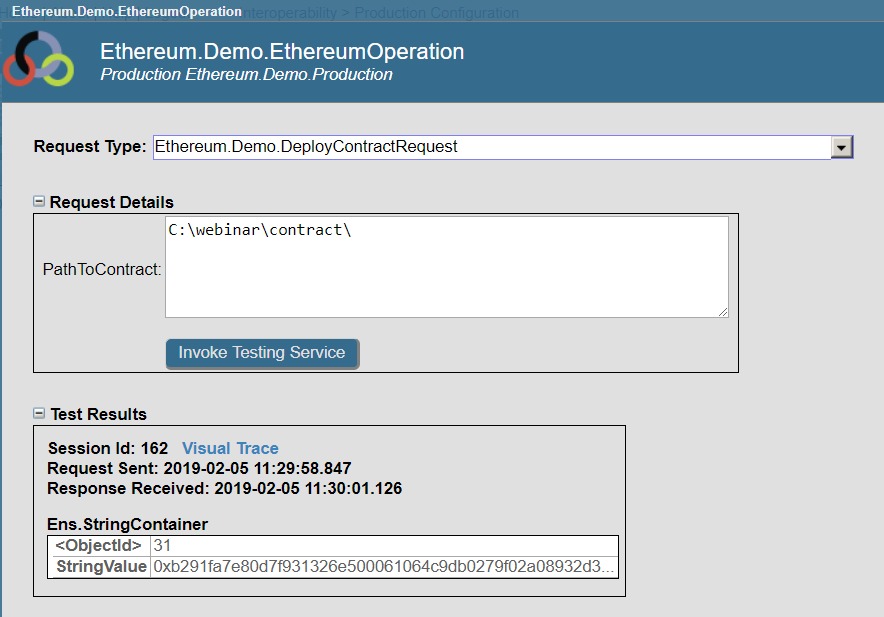Click the header title Ethereum.Demo.EthereumOperation
This screenshot has width=884, height=617.
tap(282, 52)
